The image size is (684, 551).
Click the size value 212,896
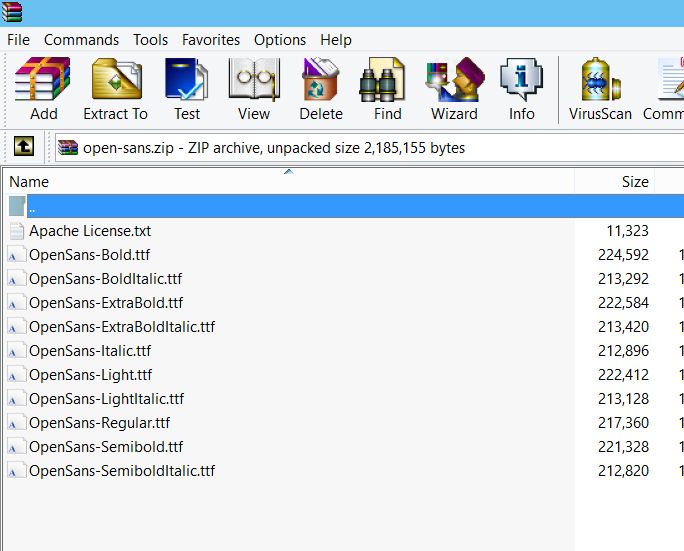pyautogui.click(x=623, y=351)
